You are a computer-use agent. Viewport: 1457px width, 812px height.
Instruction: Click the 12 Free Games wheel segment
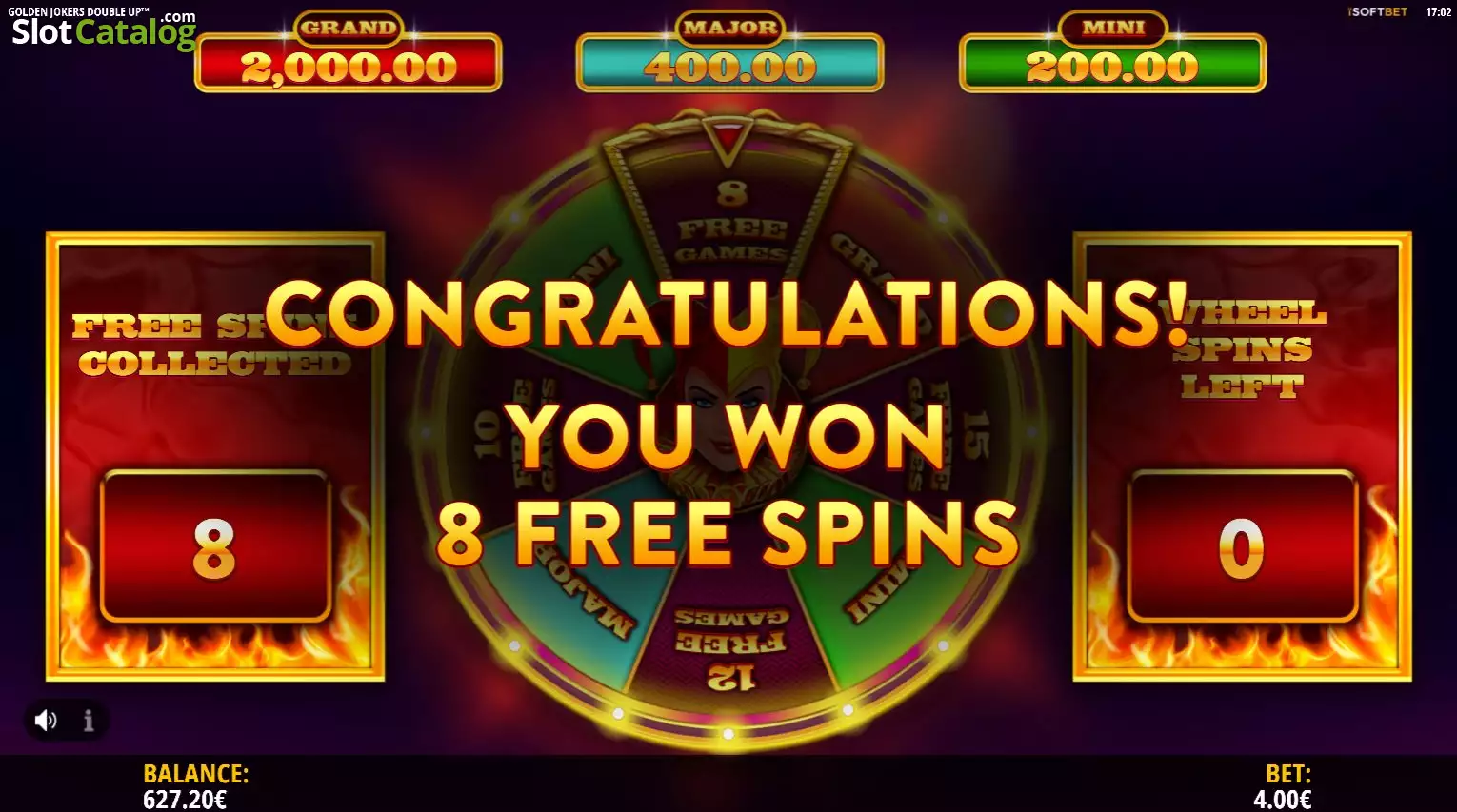click(730, 647)
